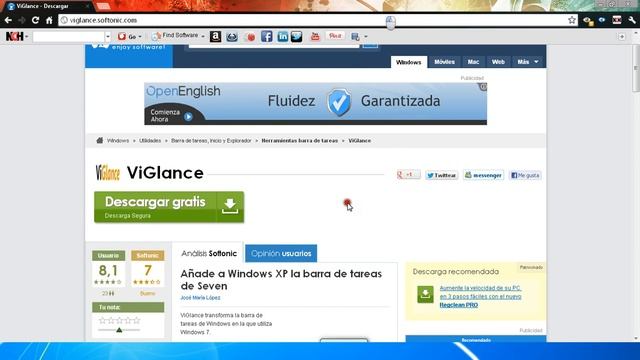This screenshot has height=360, width=640.
Task: Click the home icon in the breadcrumb
Action: (100, 140)
